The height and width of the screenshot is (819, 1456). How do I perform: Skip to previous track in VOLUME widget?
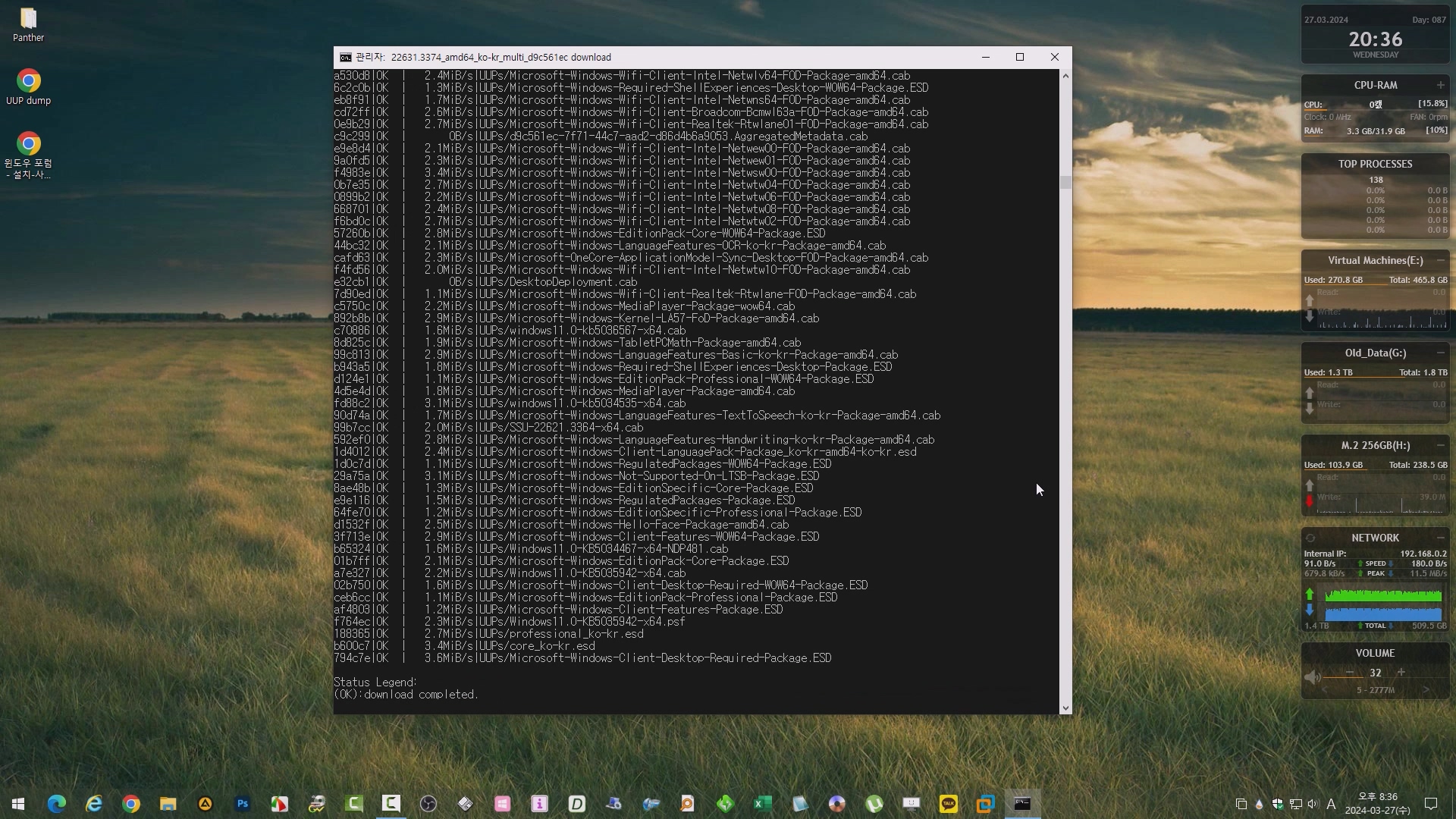click(1325, 690)
